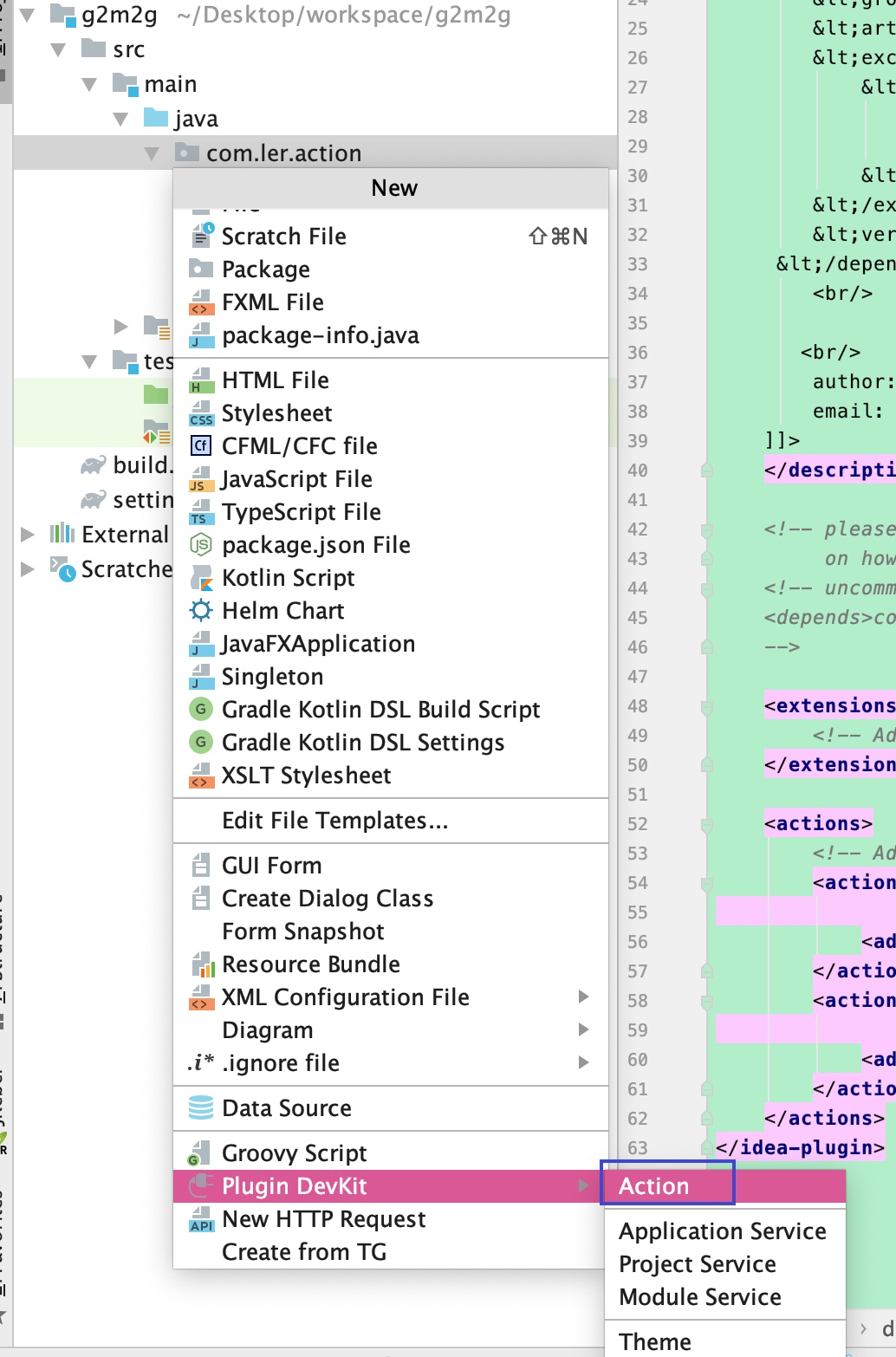Click the New HTTP Request API icon

click(201, 1218)
